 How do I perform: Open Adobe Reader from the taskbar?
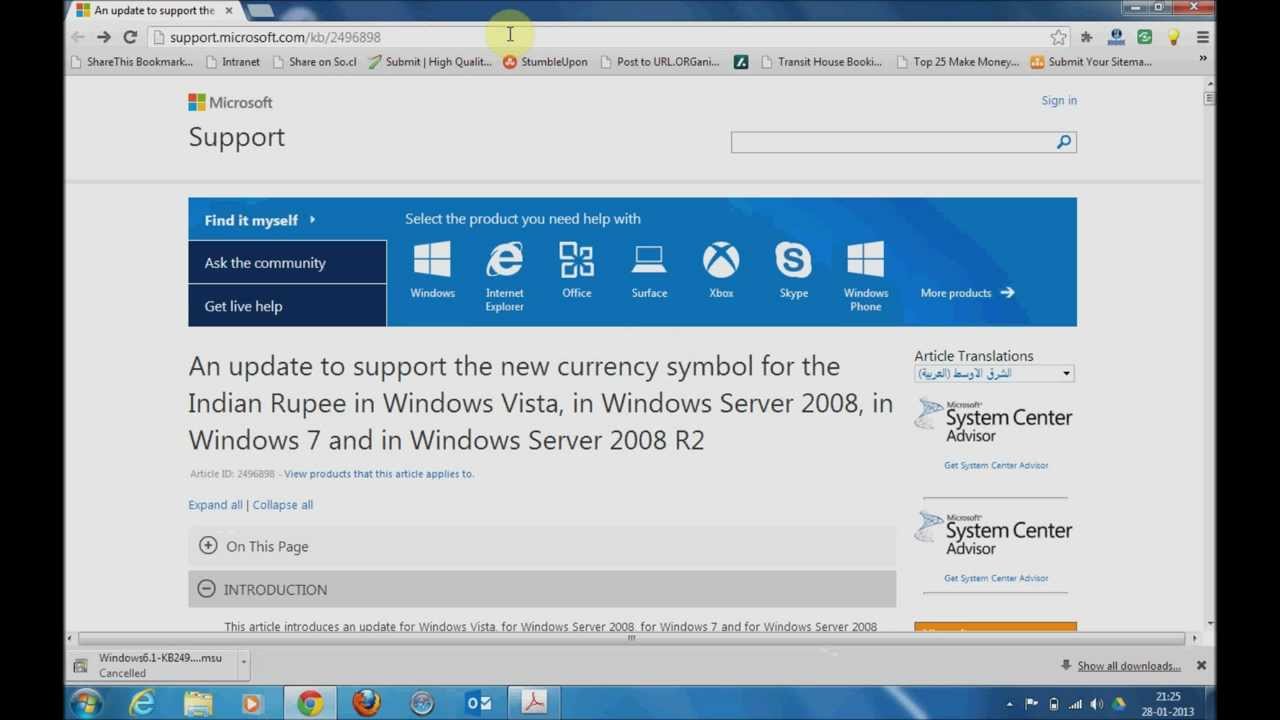(534, 704)
